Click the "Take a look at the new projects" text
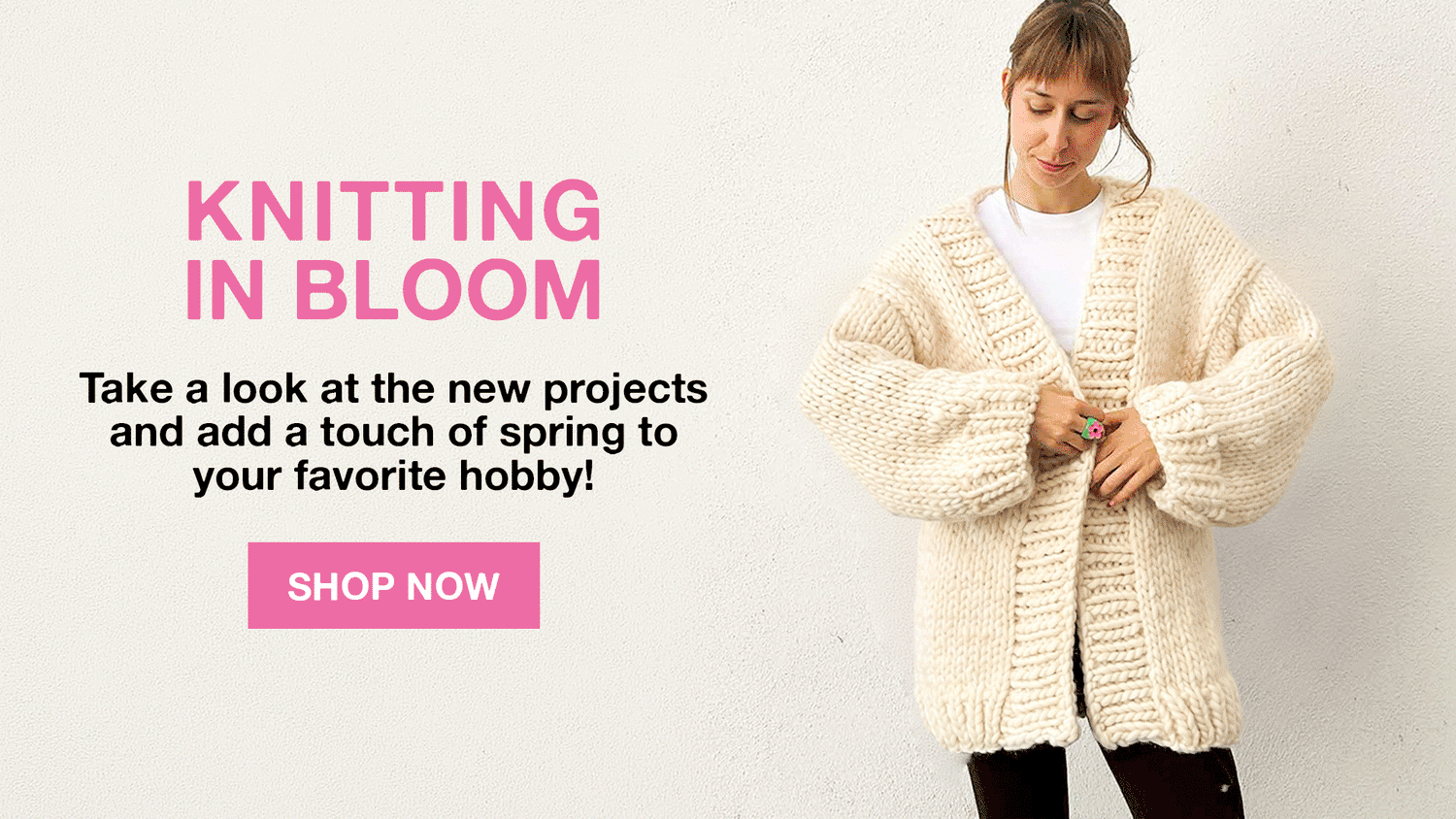The width and height of the screenshot is (1456, 819). tap(393, 390)
